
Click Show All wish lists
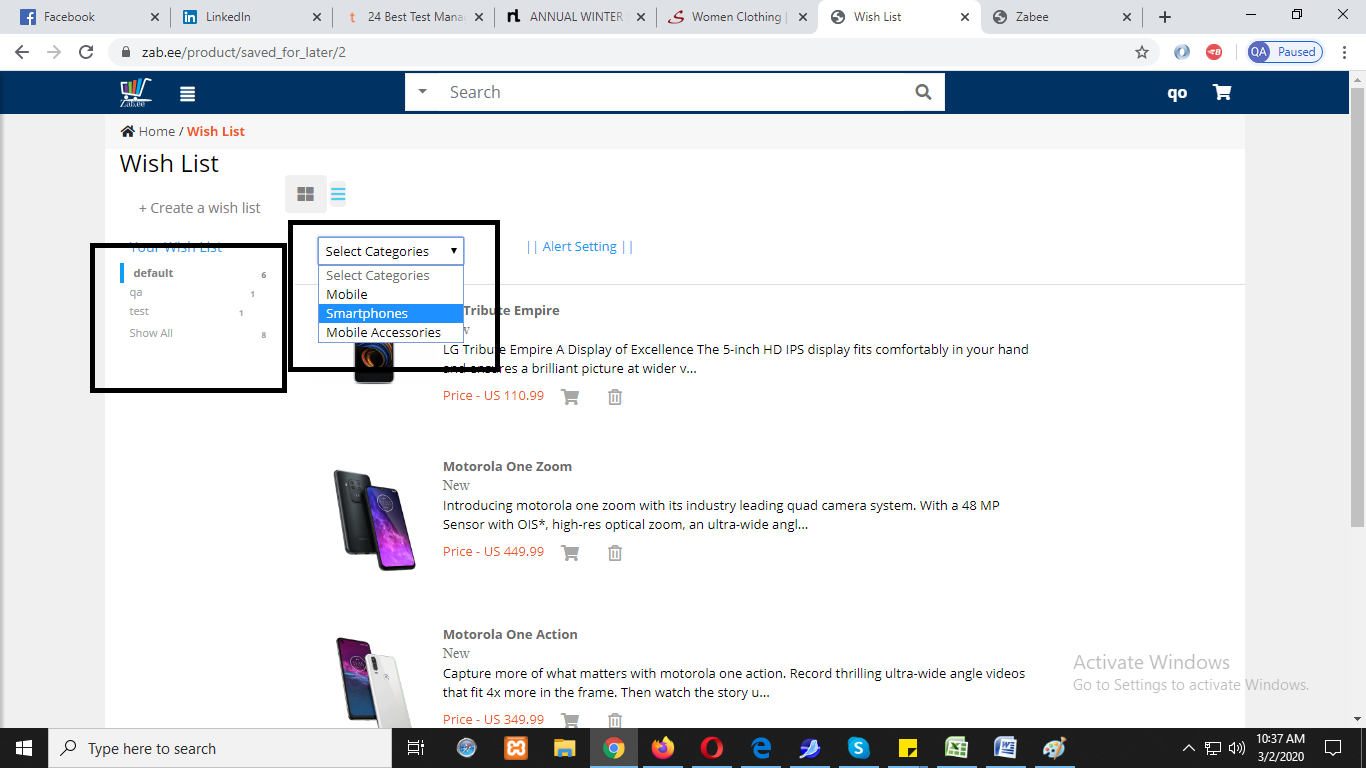151,333
